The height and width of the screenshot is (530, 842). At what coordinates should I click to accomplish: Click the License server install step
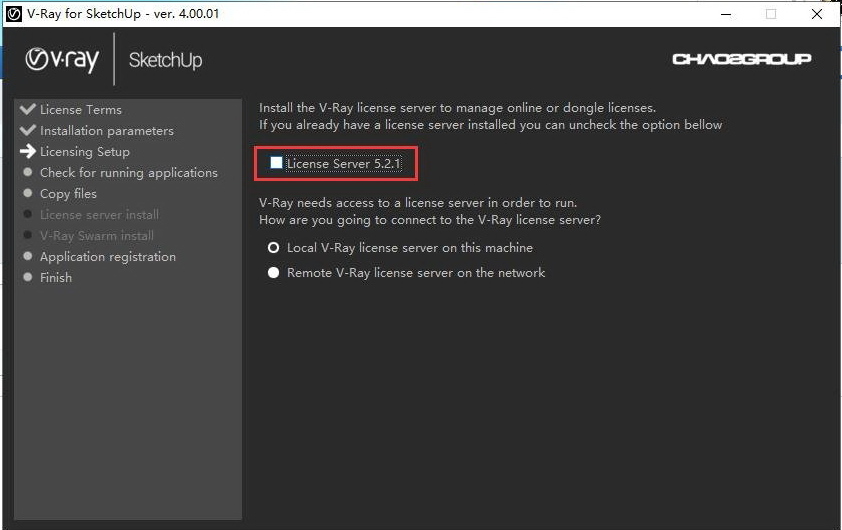99,214
